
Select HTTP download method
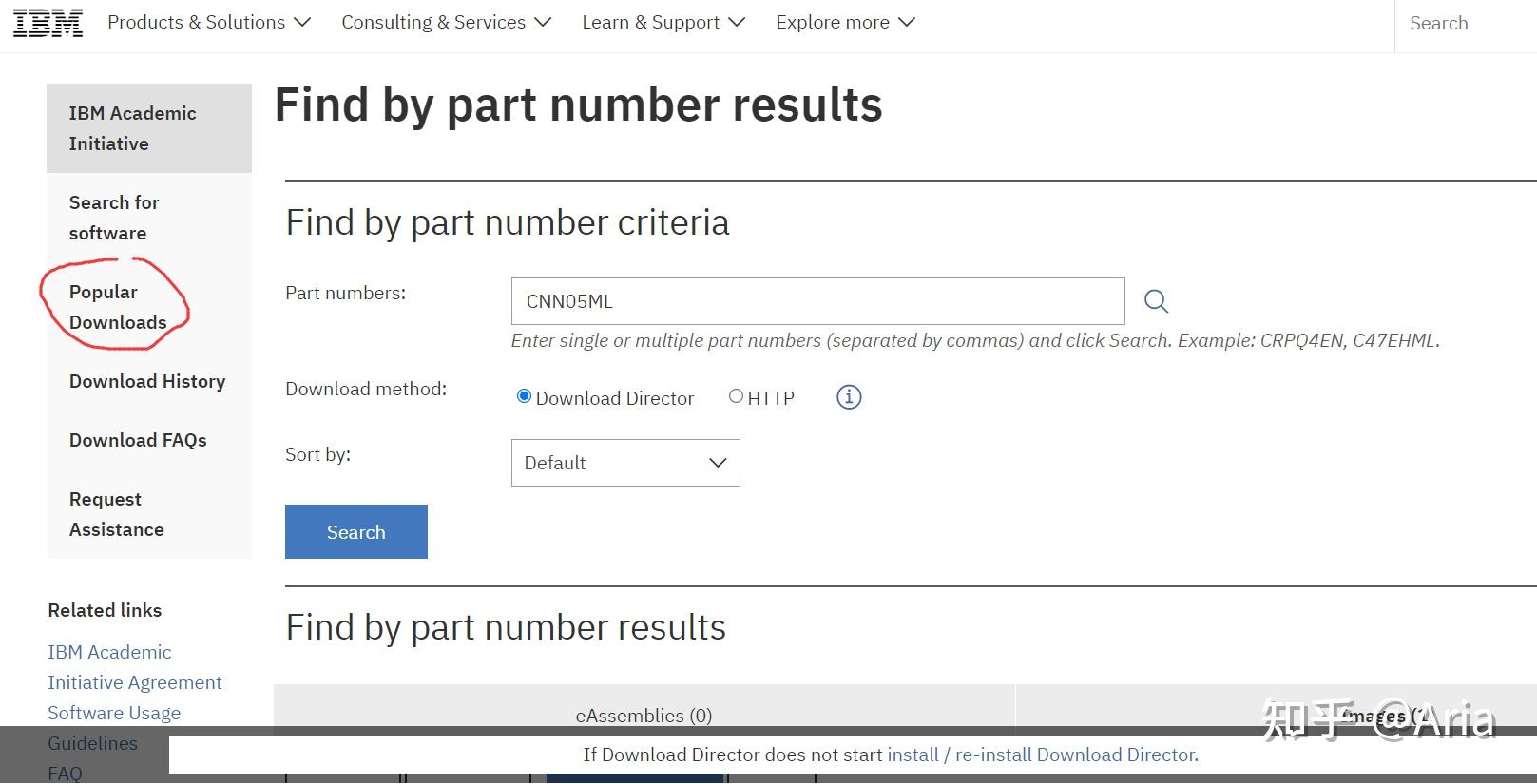pyautogui.click(x=736, y=396)
